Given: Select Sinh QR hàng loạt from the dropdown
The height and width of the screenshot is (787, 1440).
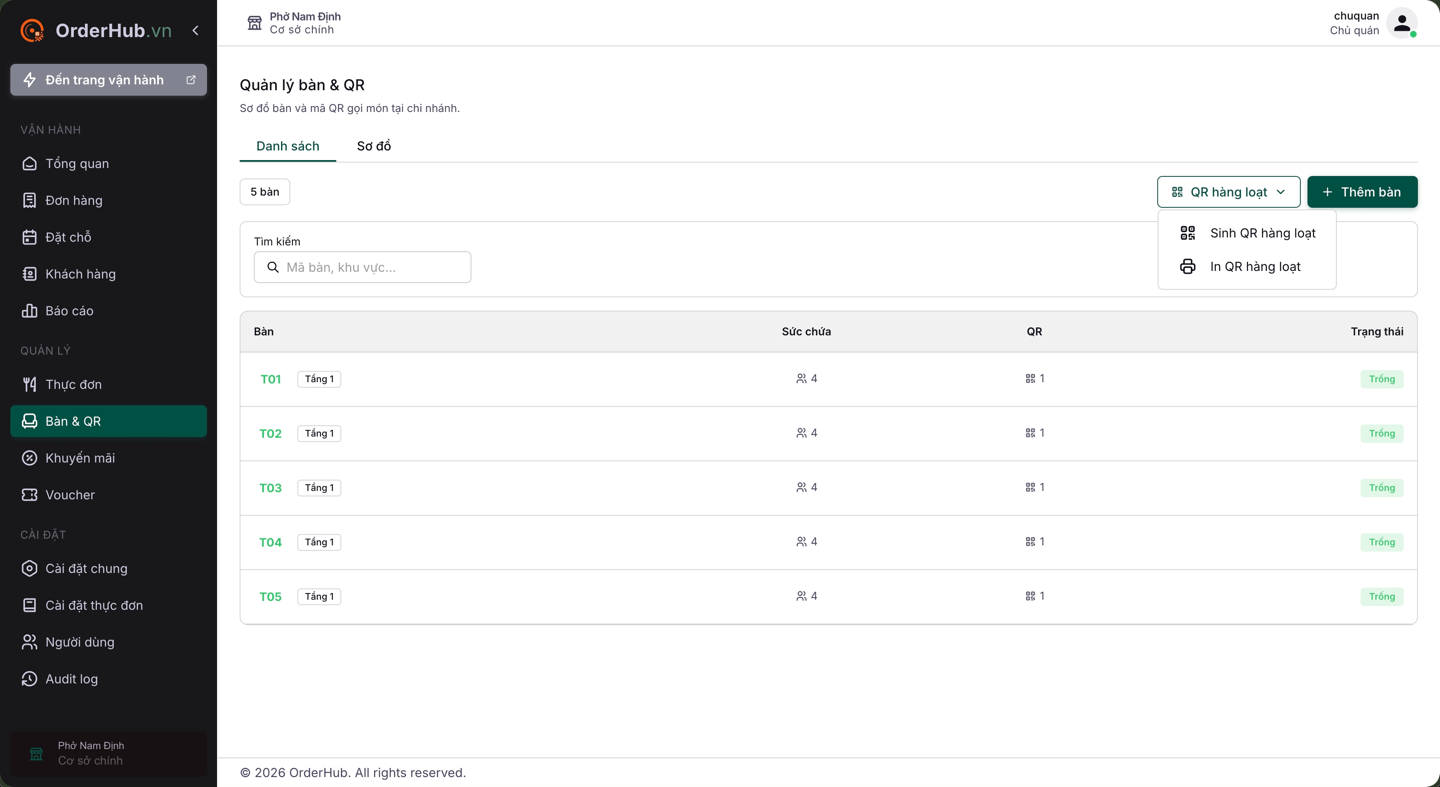Looking at the screenshot, I should [x=1247, y=233].
